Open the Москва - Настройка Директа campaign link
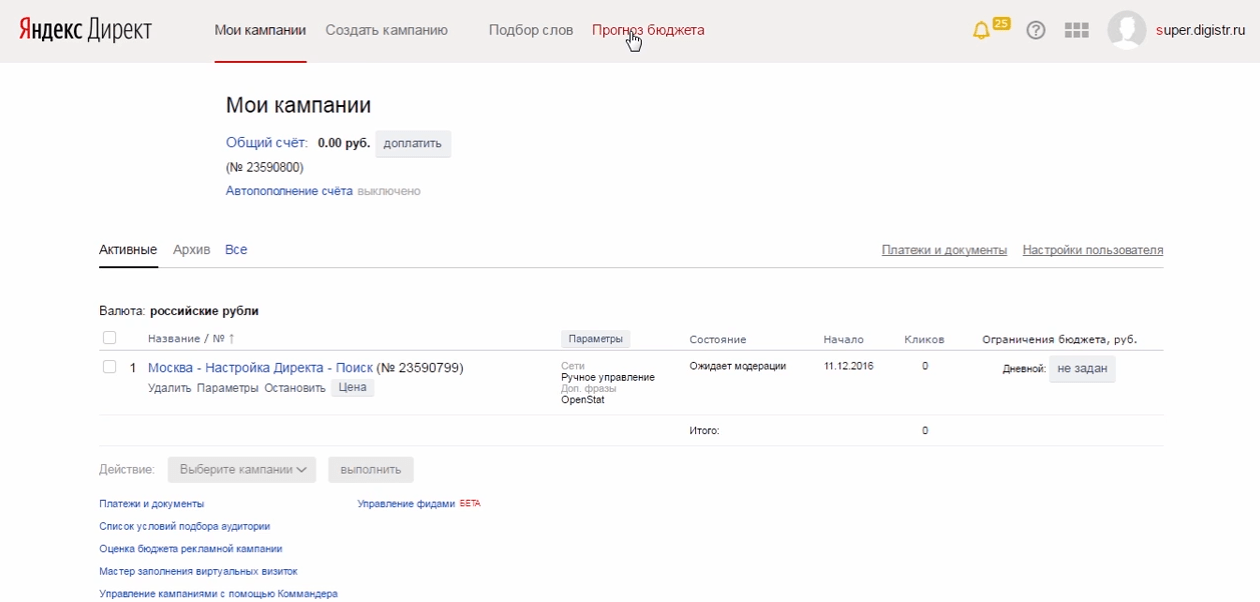This screenshot has width=1260, height=602. pos(260,368)
